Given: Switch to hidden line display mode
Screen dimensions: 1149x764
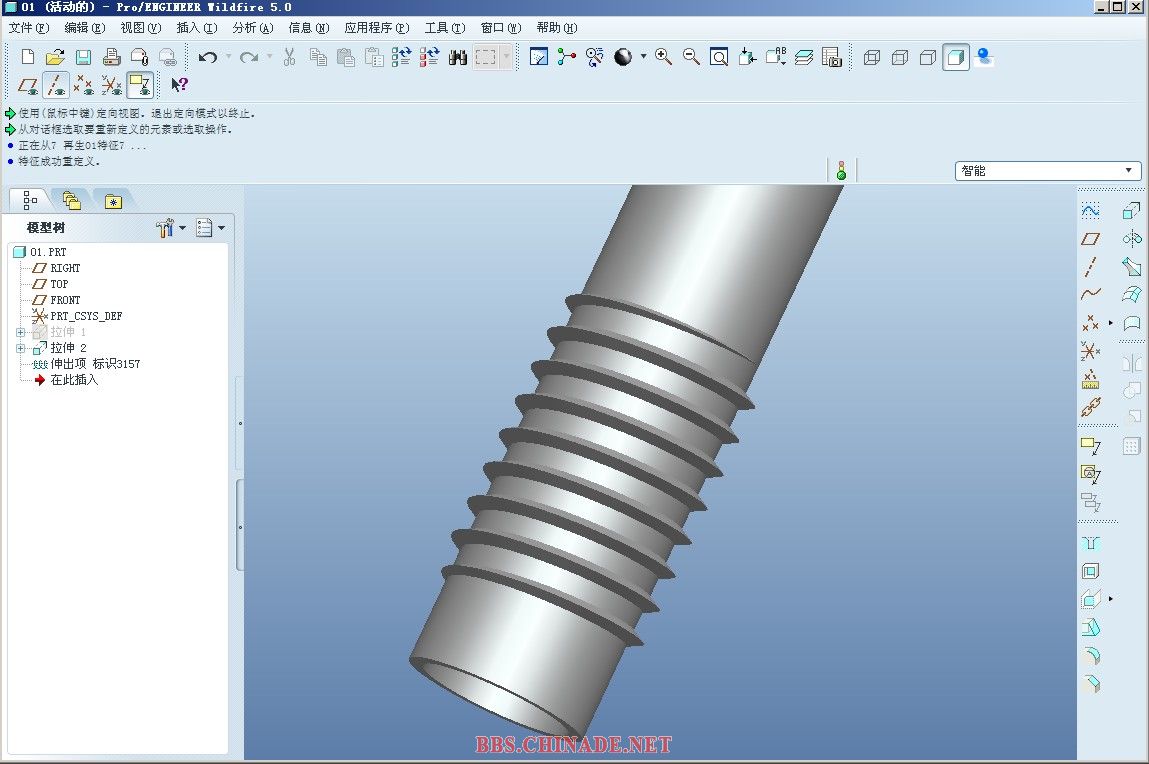Looking at the screenshot, I should [x=900, y=57].
